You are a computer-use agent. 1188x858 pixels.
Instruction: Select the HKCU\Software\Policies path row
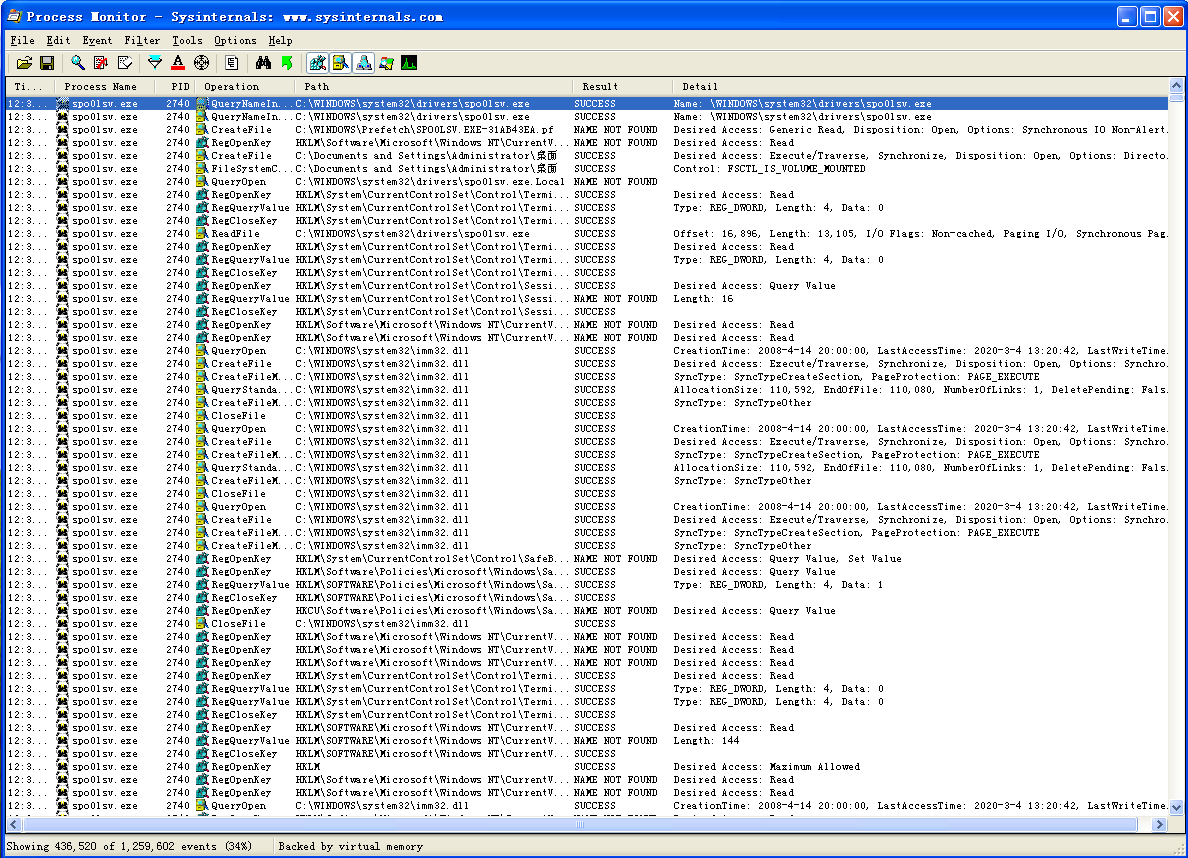pyautogui.click(x=586, y=611)
